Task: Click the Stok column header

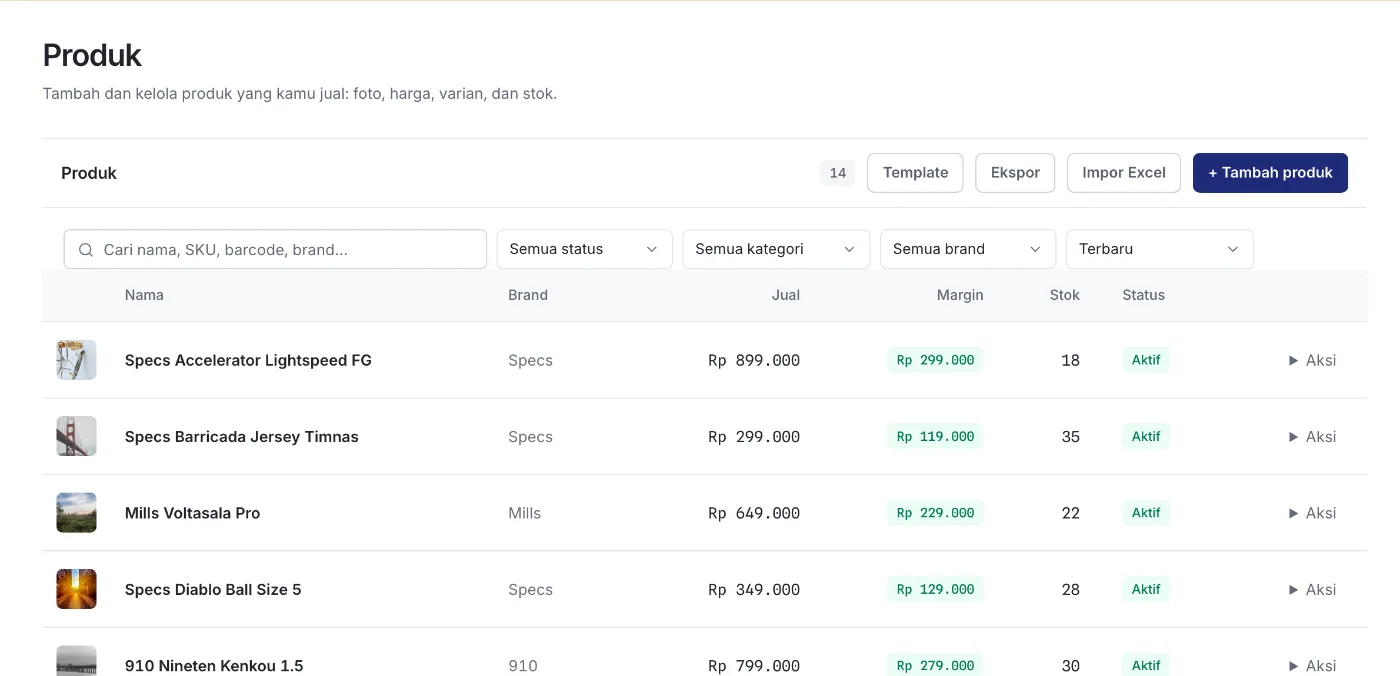Action: pos(1065,295)
